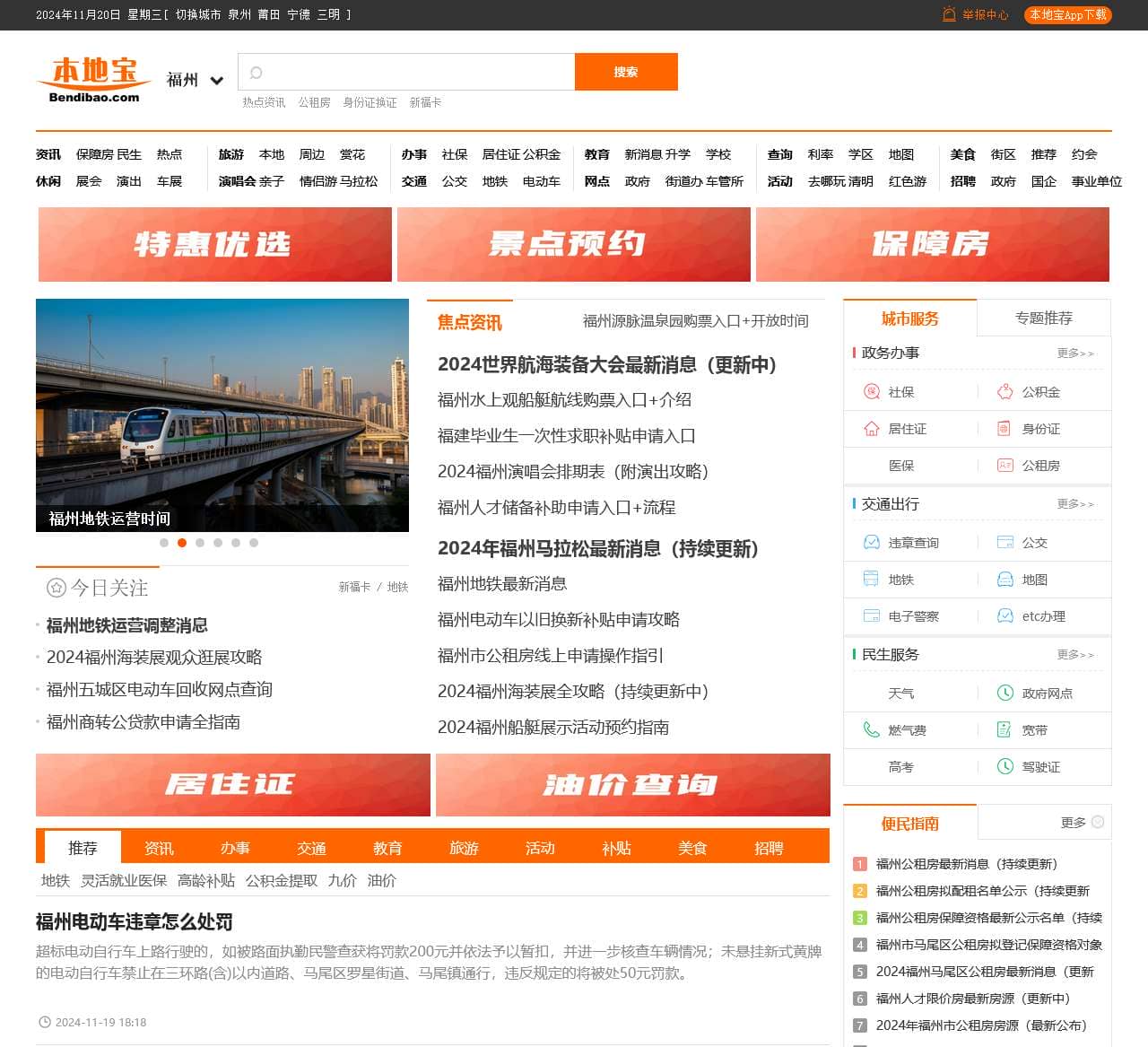
Task: Click 身份证换证 hot search term
Action: click(x=370, y=102)
